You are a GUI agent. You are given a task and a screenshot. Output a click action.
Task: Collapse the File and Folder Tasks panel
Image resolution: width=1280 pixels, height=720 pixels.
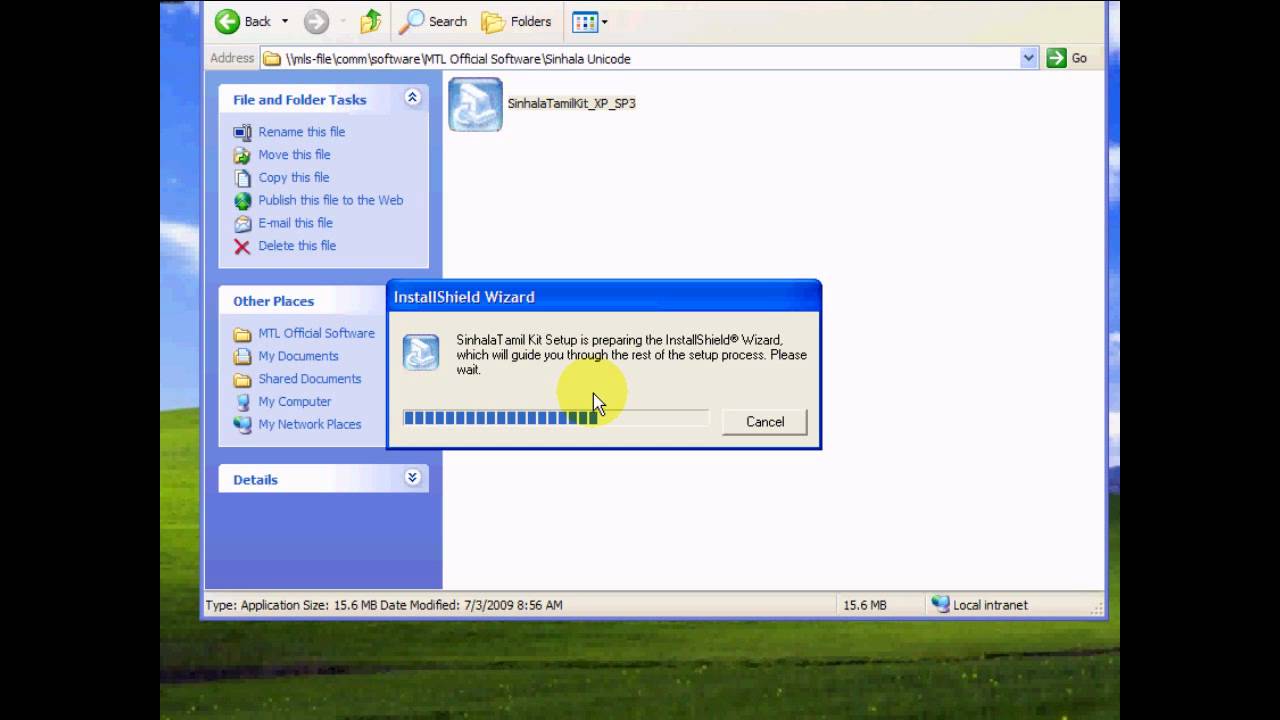pyautogui.click(x=412, y=97)
